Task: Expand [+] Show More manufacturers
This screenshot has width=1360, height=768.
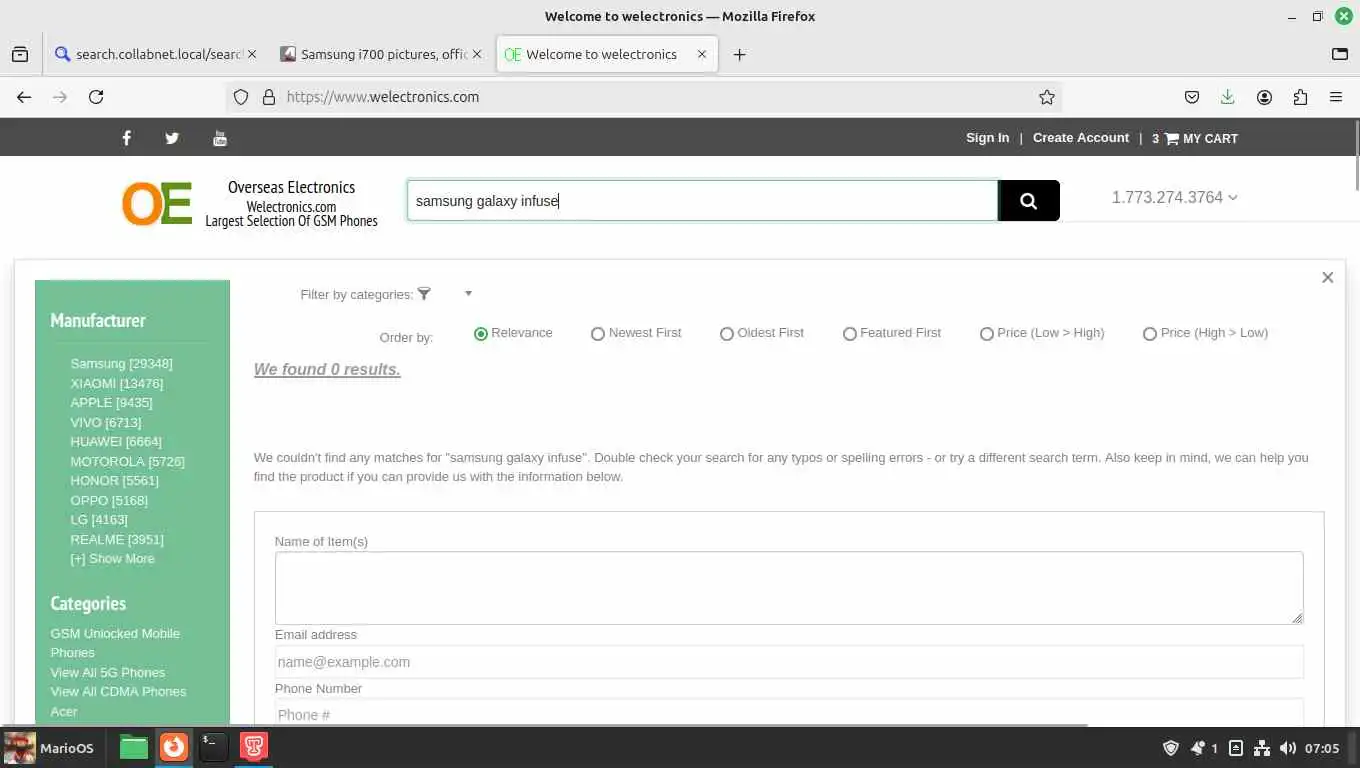Action: pos(112,559)
